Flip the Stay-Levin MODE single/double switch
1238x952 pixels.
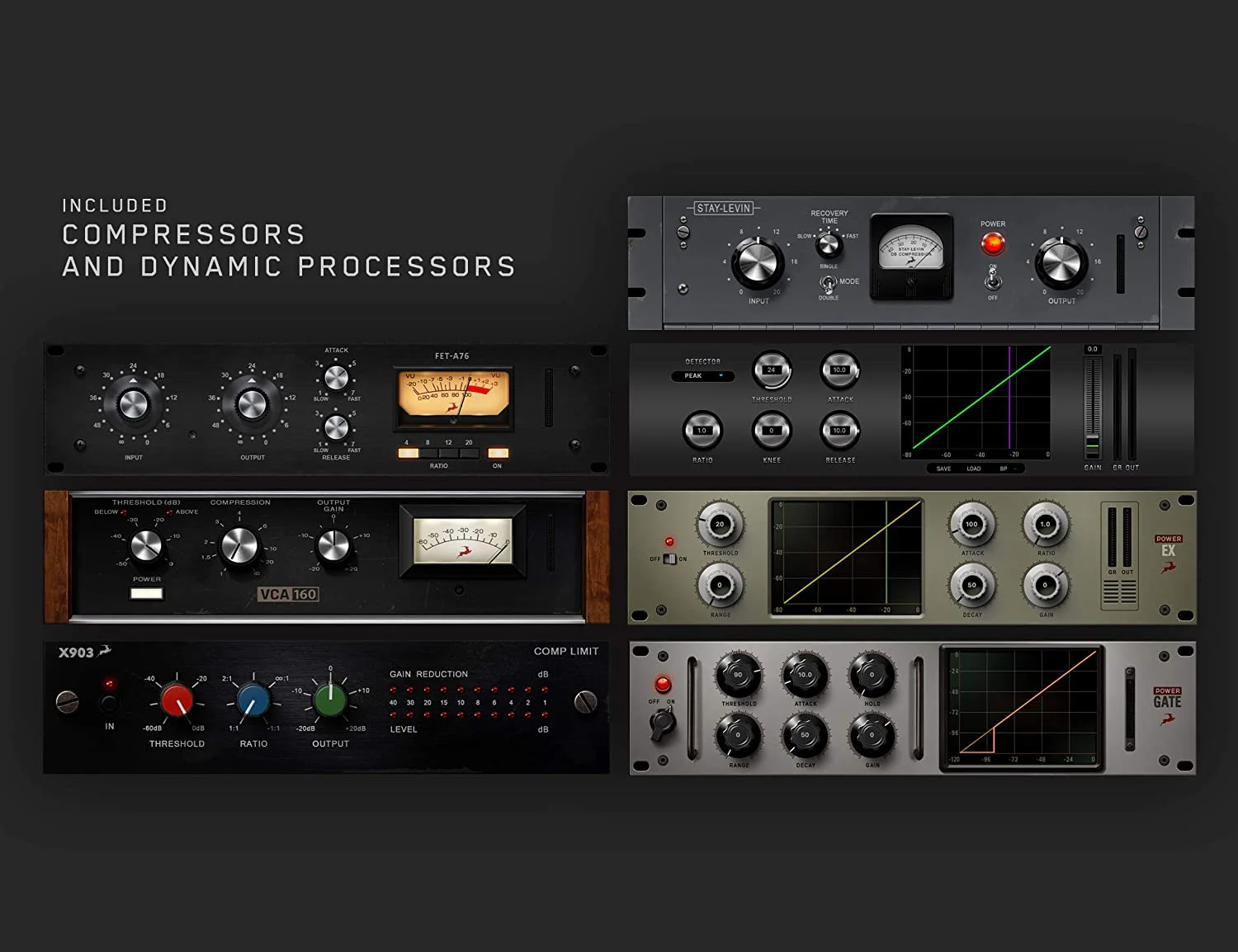point(827,284)
